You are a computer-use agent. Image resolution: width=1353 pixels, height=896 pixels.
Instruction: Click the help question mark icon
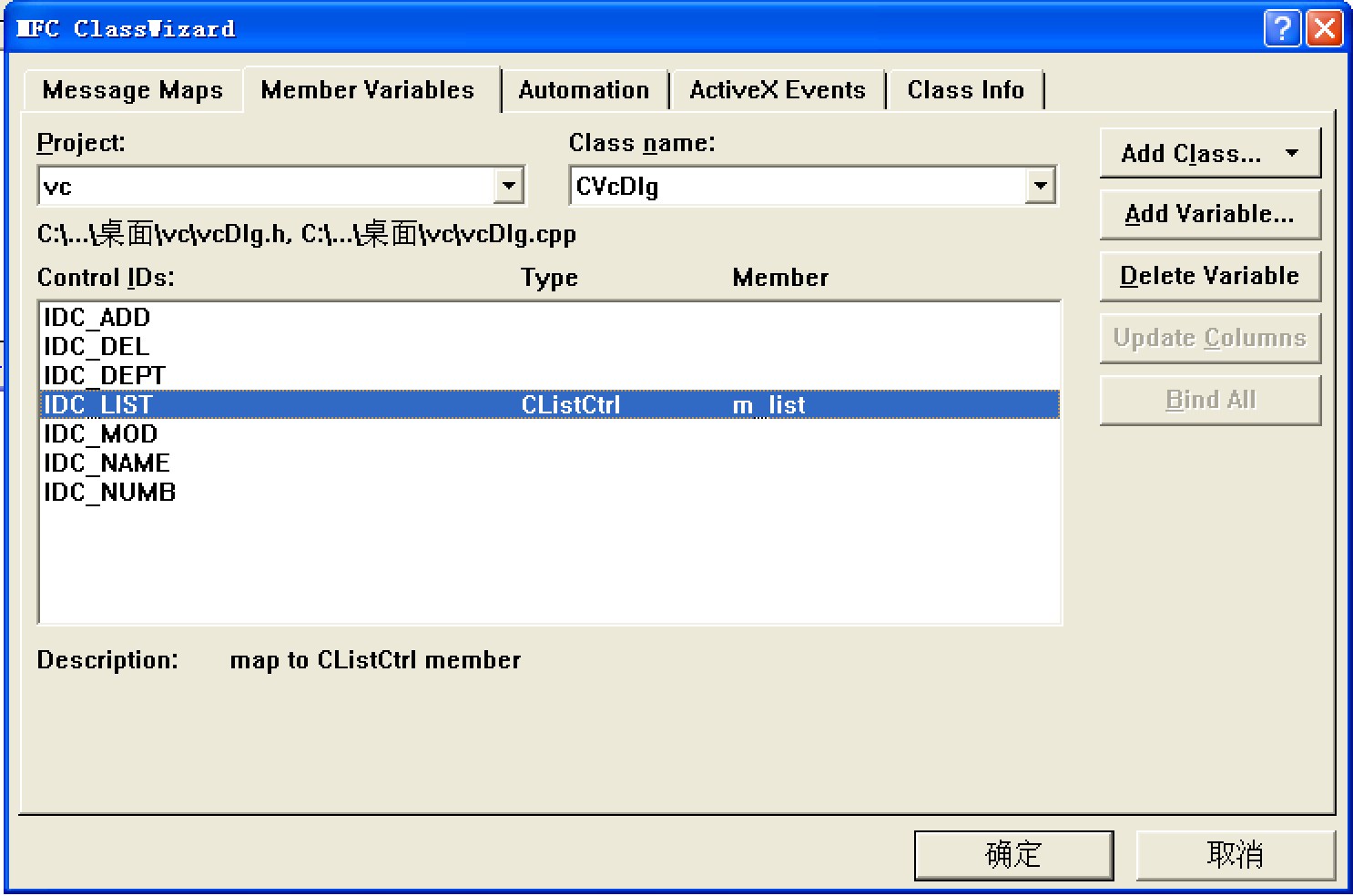point(1282,28)
